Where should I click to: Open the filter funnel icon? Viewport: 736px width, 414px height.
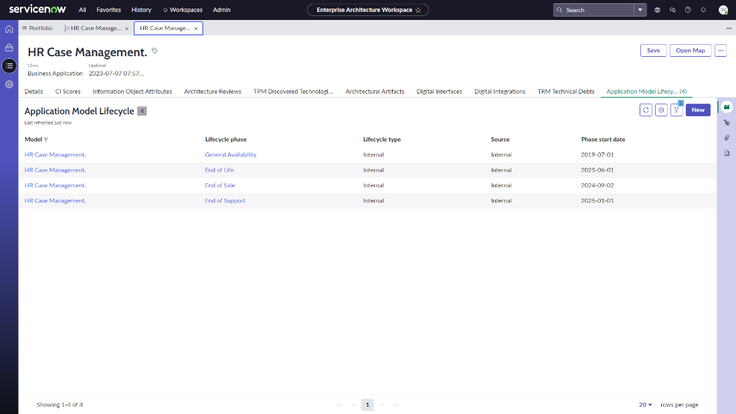[x=676, y=110]
